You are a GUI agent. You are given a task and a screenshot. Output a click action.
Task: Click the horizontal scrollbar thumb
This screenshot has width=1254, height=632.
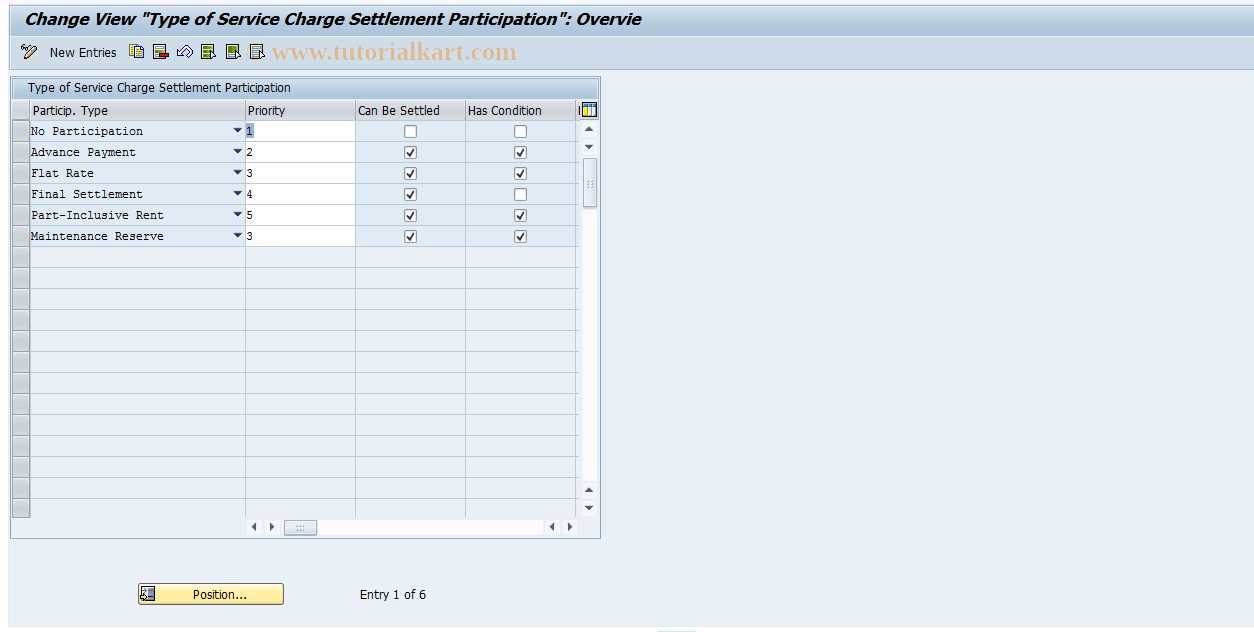pos(300,527)
